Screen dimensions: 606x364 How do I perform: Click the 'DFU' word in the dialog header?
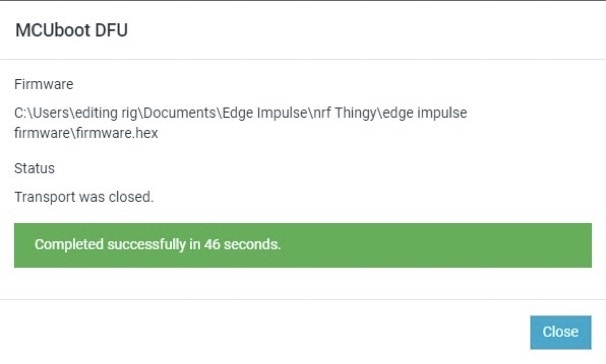click(x=111, y=30)
